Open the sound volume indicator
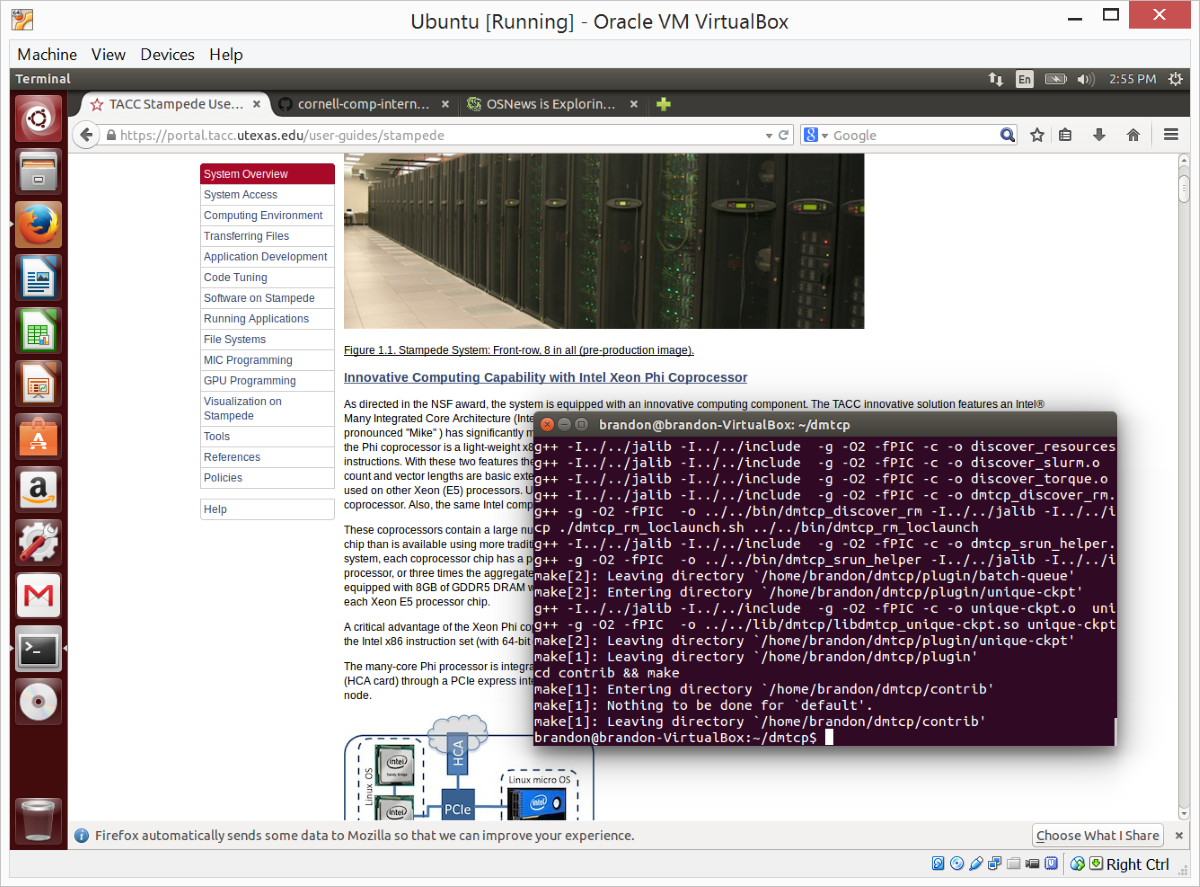The image size is (1200, 887). [1087, 79]
